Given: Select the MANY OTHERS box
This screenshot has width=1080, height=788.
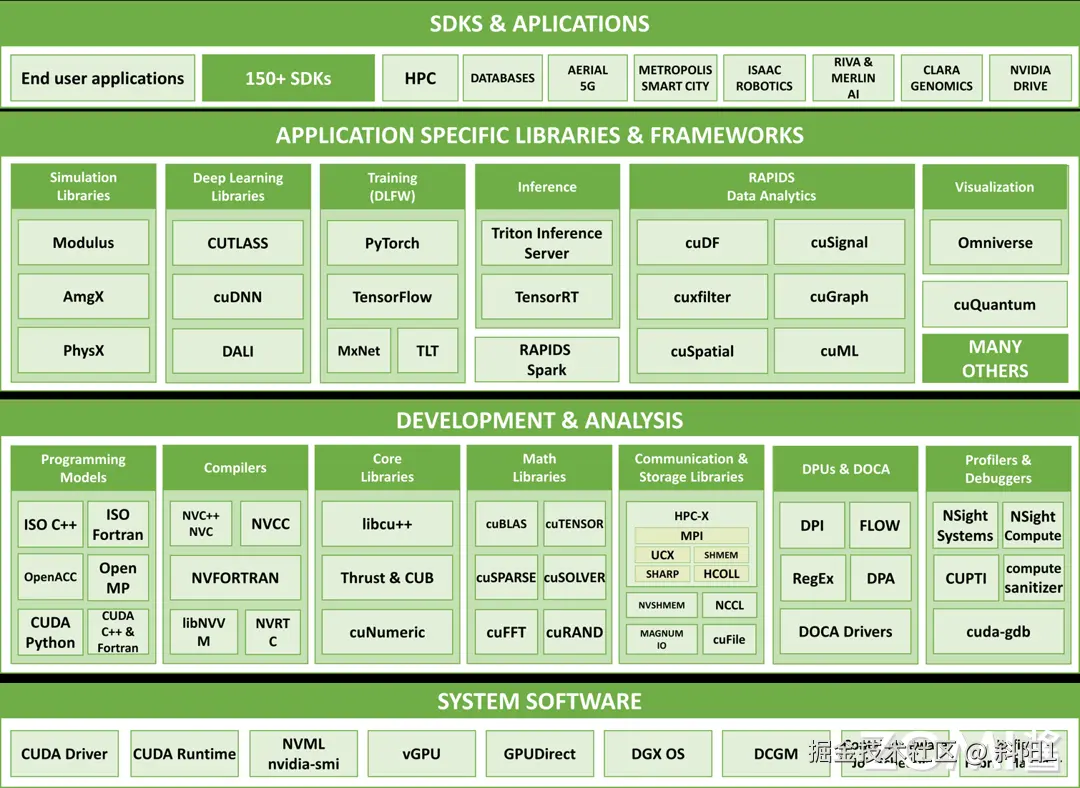Looking at the screenshot, I should (x=995, y=358).
